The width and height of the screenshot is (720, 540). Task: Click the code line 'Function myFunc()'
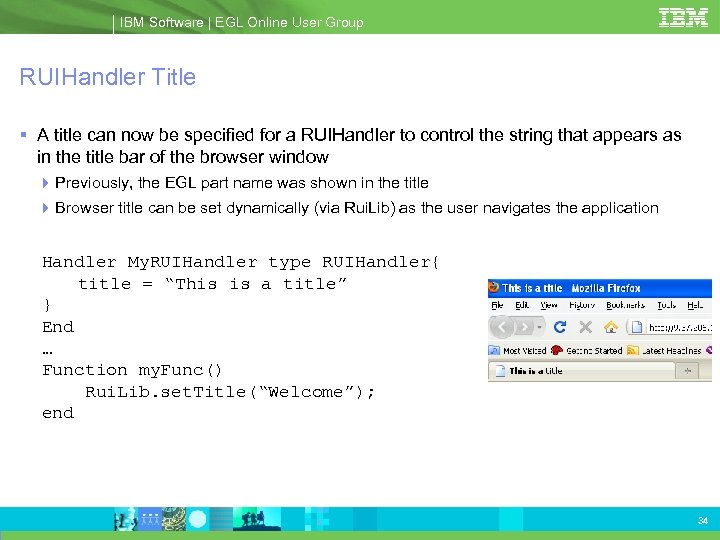coord(132,370)
